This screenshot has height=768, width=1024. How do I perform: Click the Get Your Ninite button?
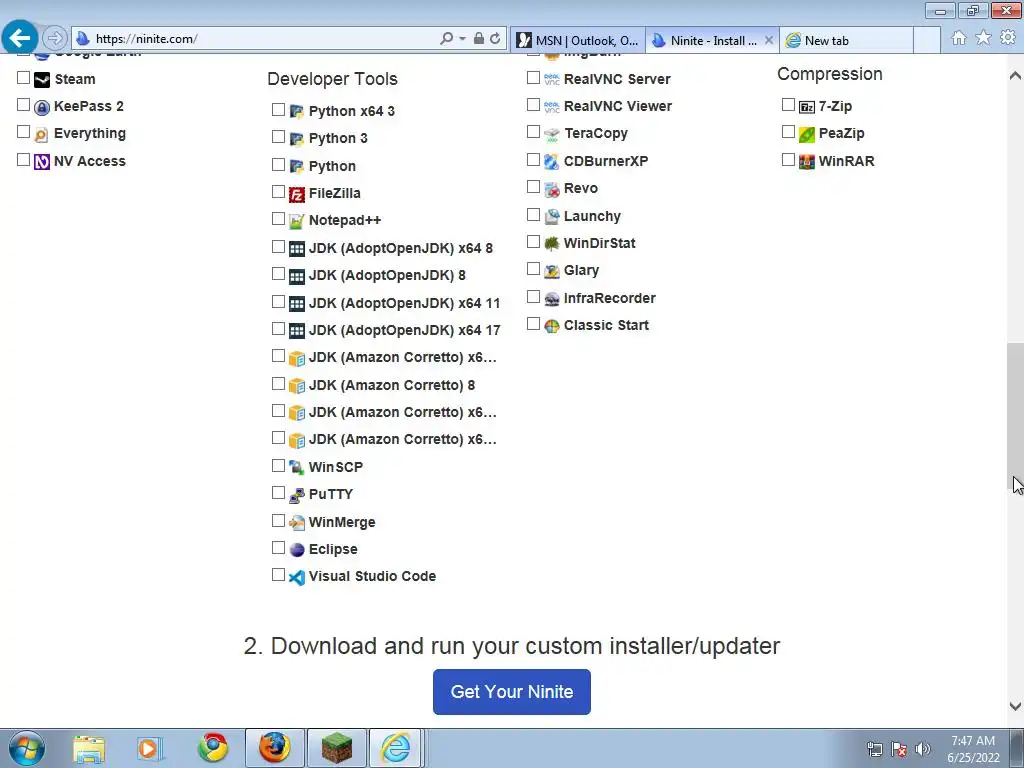[512, 692]
